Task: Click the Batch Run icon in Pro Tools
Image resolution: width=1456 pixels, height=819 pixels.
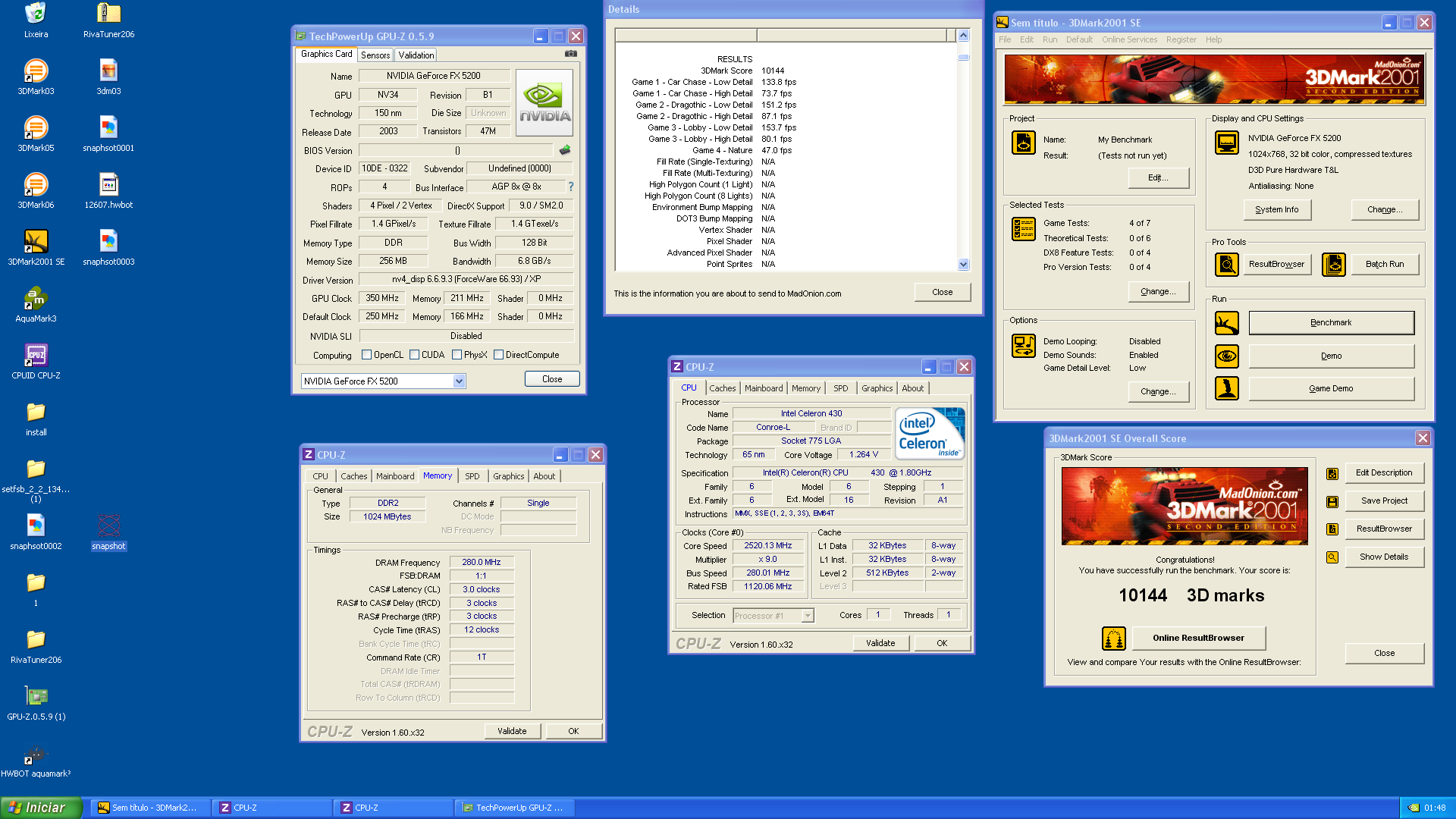Action: click(1334, 264)
